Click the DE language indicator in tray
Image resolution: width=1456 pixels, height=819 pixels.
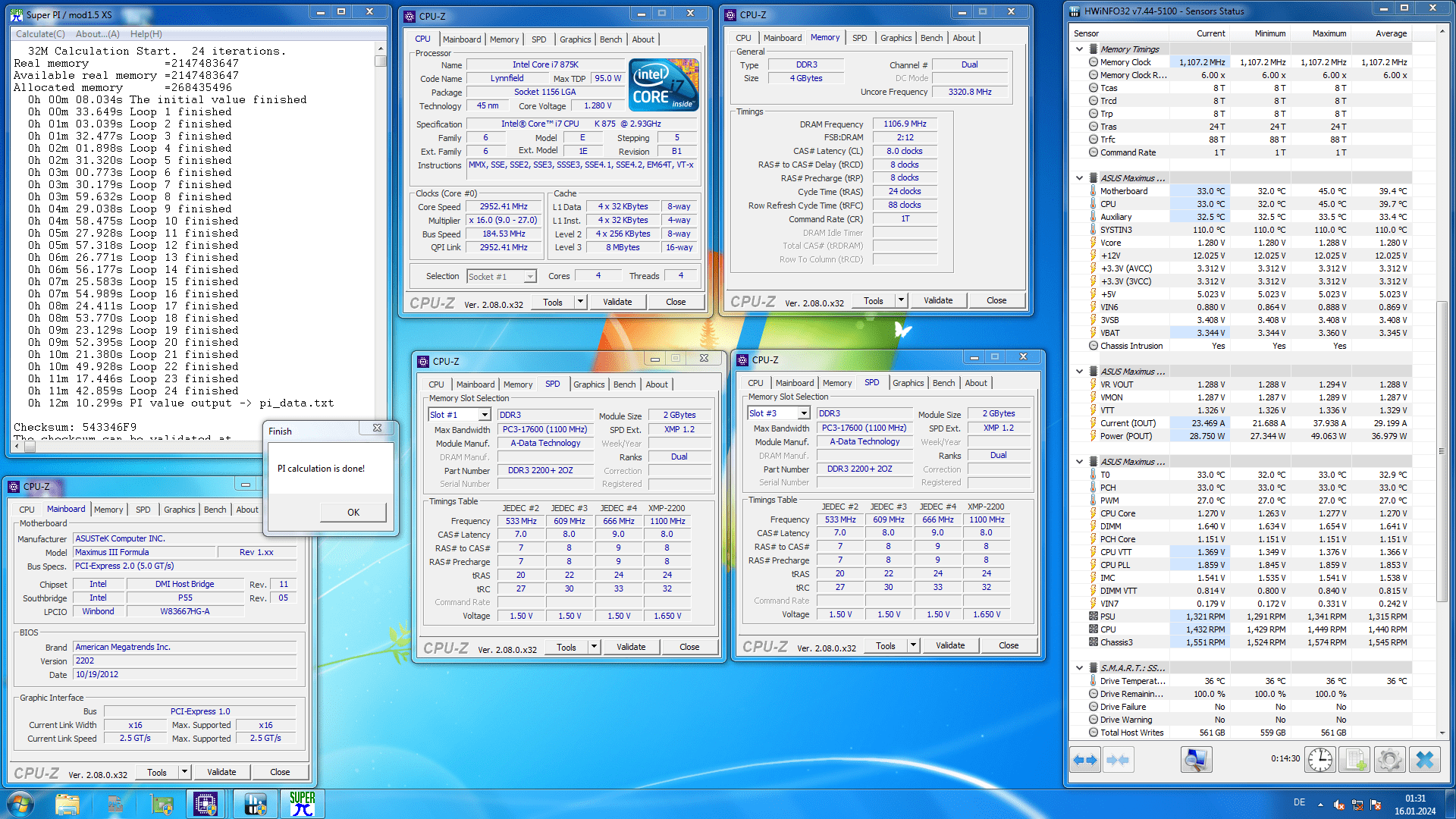click(x=1299, y=802)
